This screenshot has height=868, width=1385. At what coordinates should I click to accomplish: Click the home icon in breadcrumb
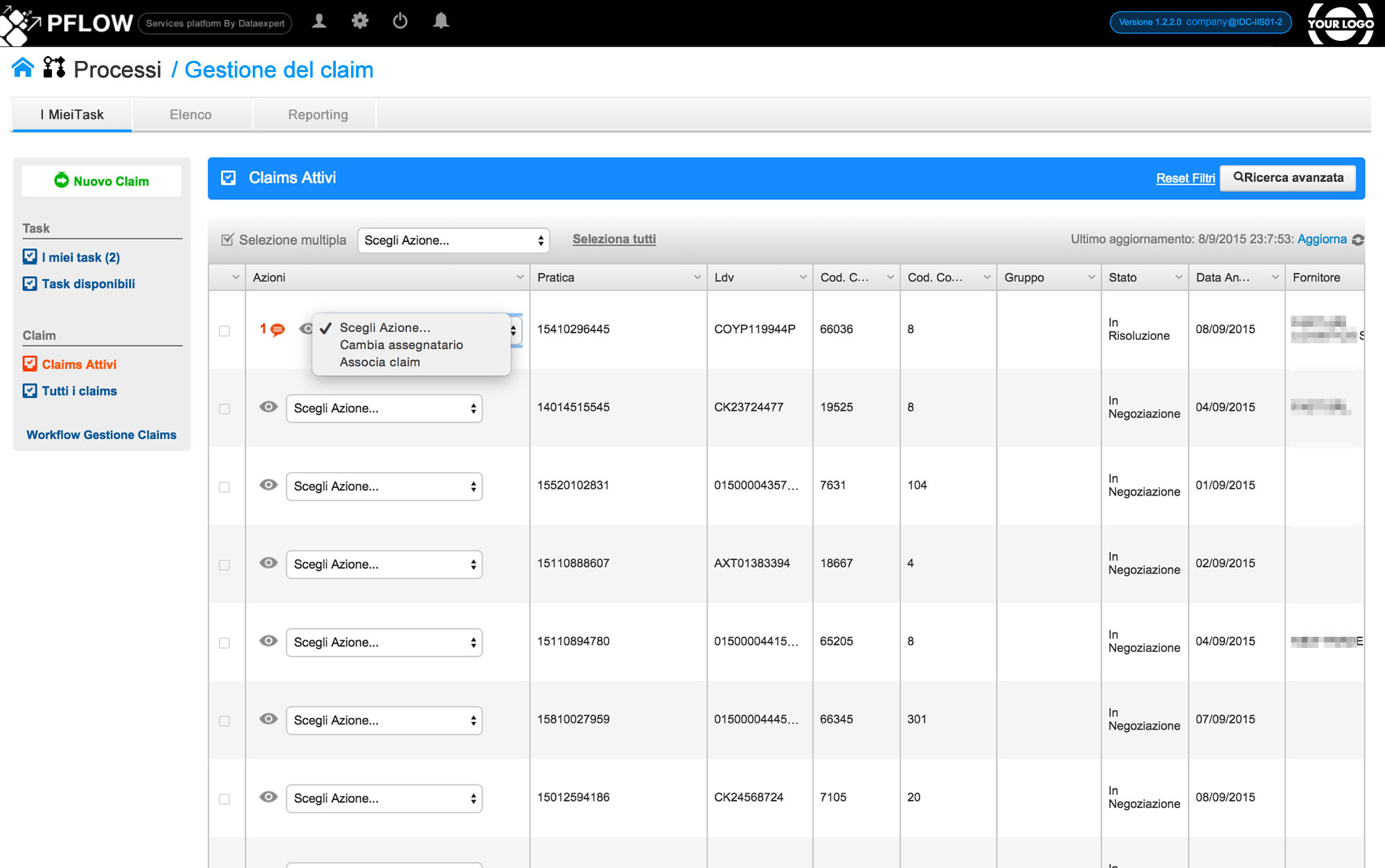(23, 68)
